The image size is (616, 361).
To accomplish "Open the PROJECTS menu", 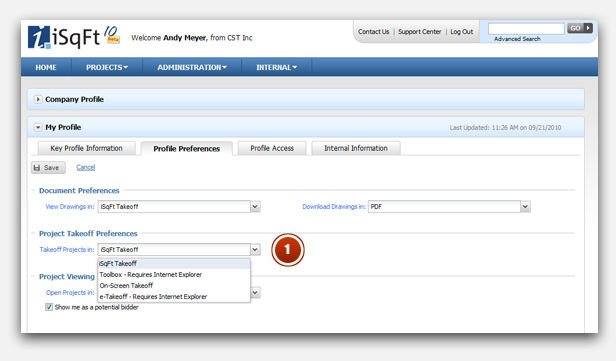I will (x=107, y=67).
